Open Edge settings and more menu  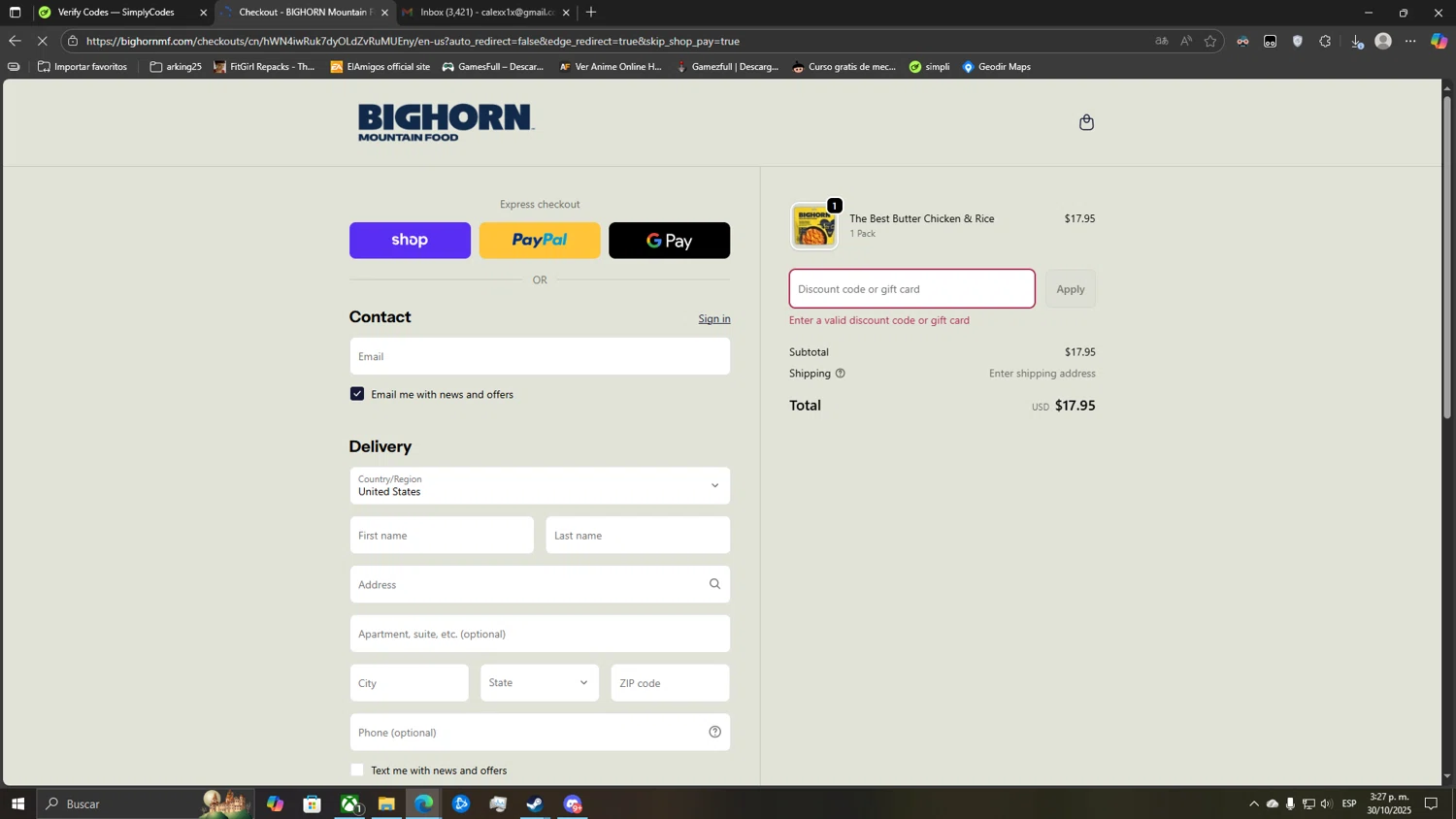(1410, 41)
